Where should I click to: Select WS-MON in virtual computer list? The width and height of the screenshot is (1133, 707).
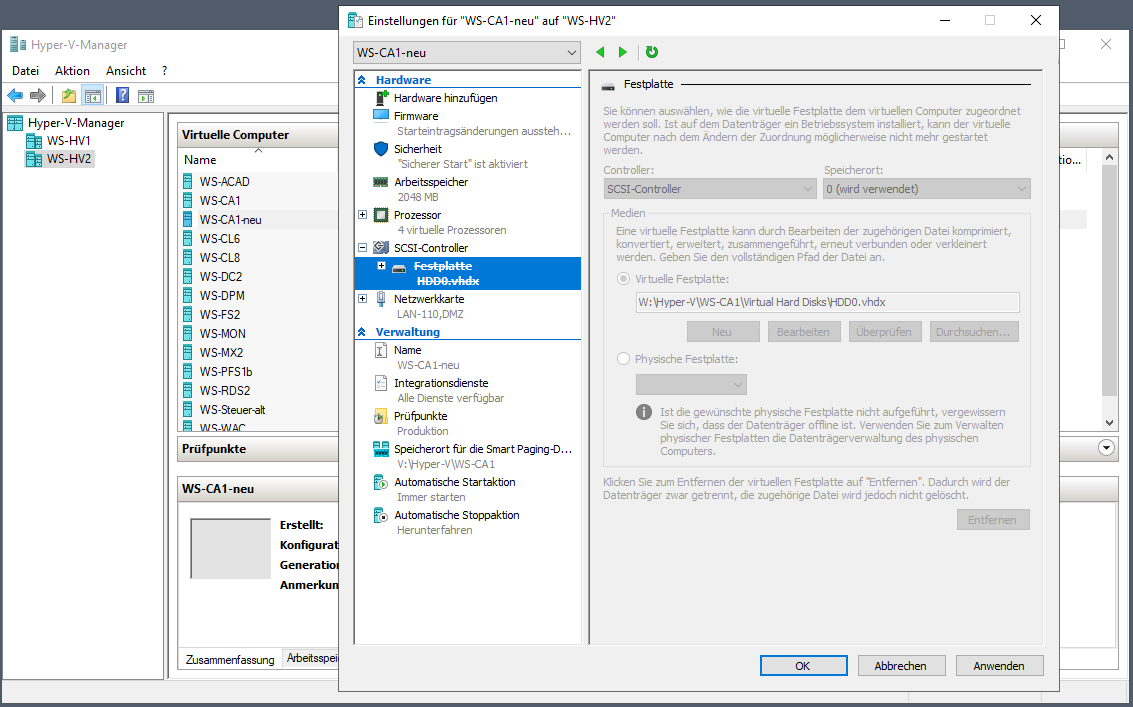click(x=223, y=333)
